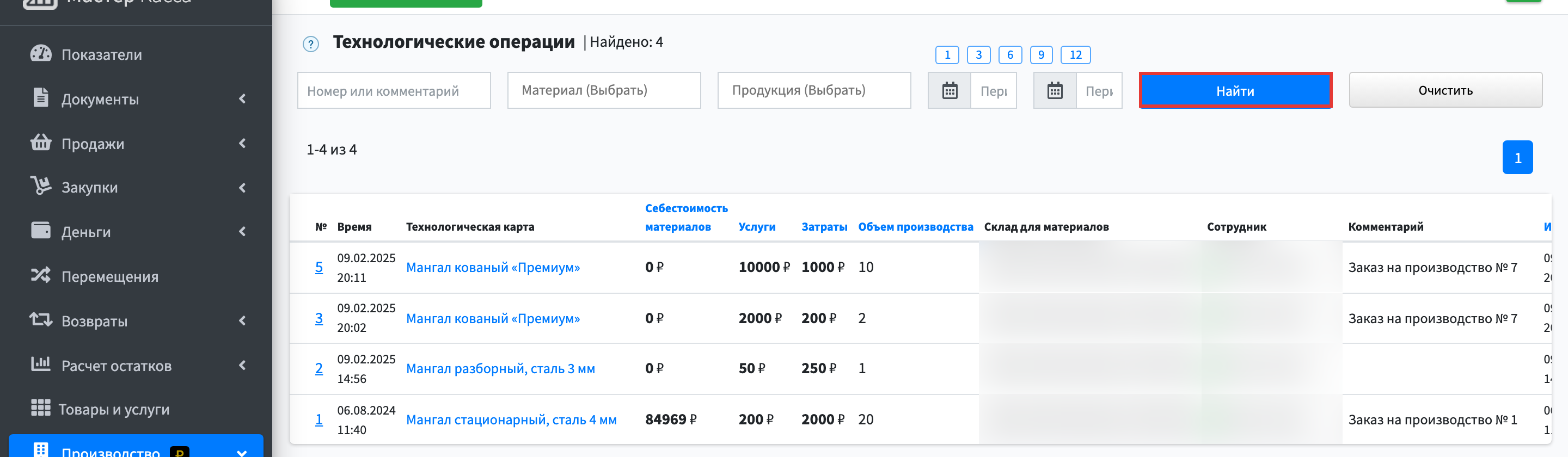Go to pagination page 1
1568x457 pixels.
click(x=1517, y=158)
